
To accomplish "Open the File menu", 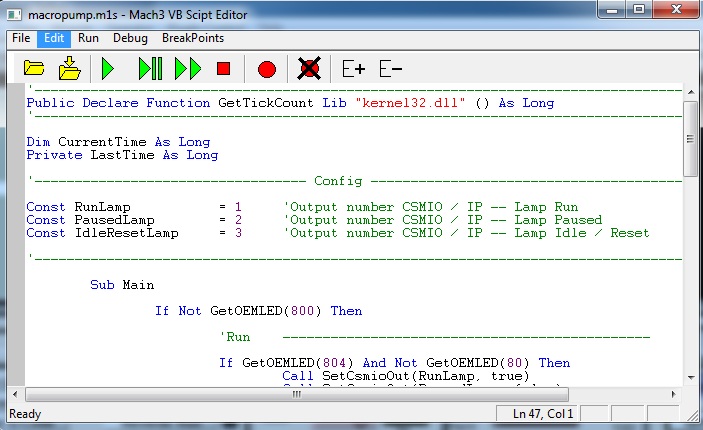I will click(21, 38).
